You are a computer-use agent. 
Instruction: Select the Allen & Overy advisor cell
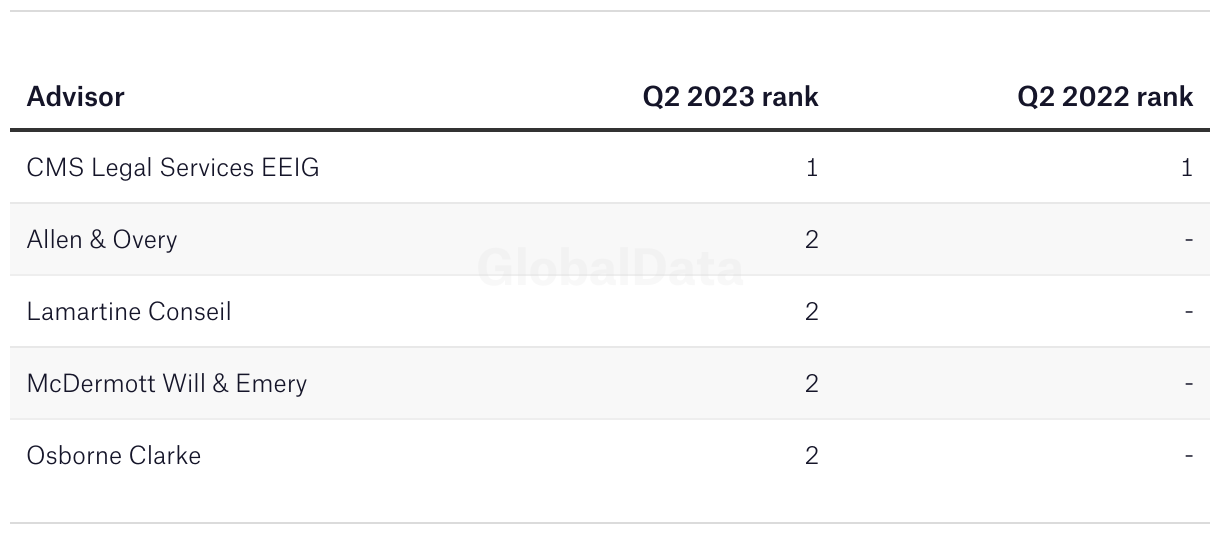tap(101, 240)
